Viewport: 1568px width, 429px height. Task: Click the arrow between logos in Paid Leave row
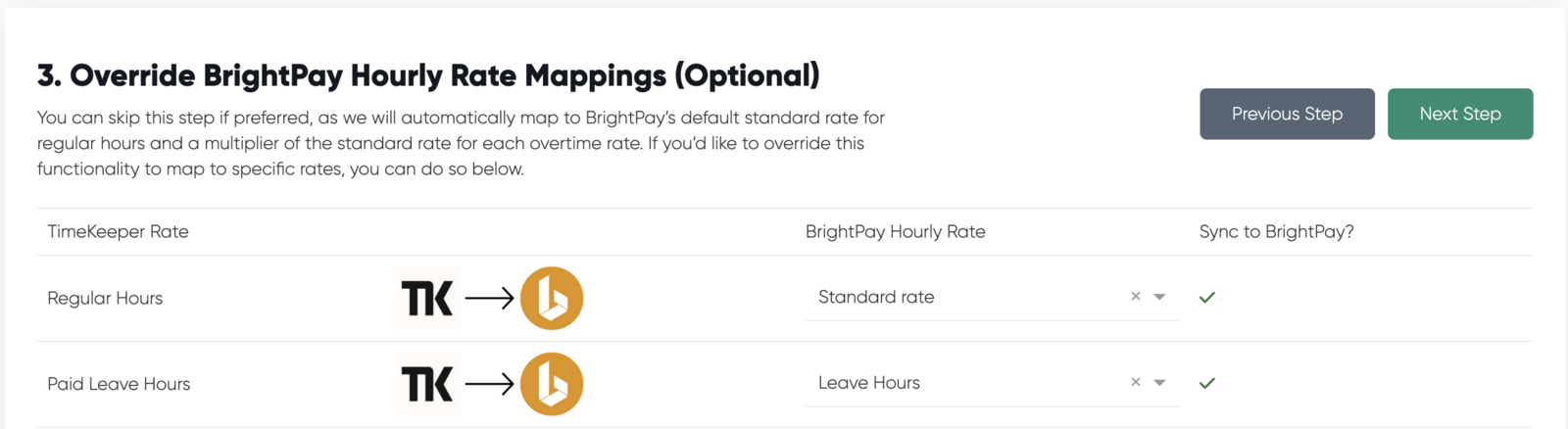point(489,384)
